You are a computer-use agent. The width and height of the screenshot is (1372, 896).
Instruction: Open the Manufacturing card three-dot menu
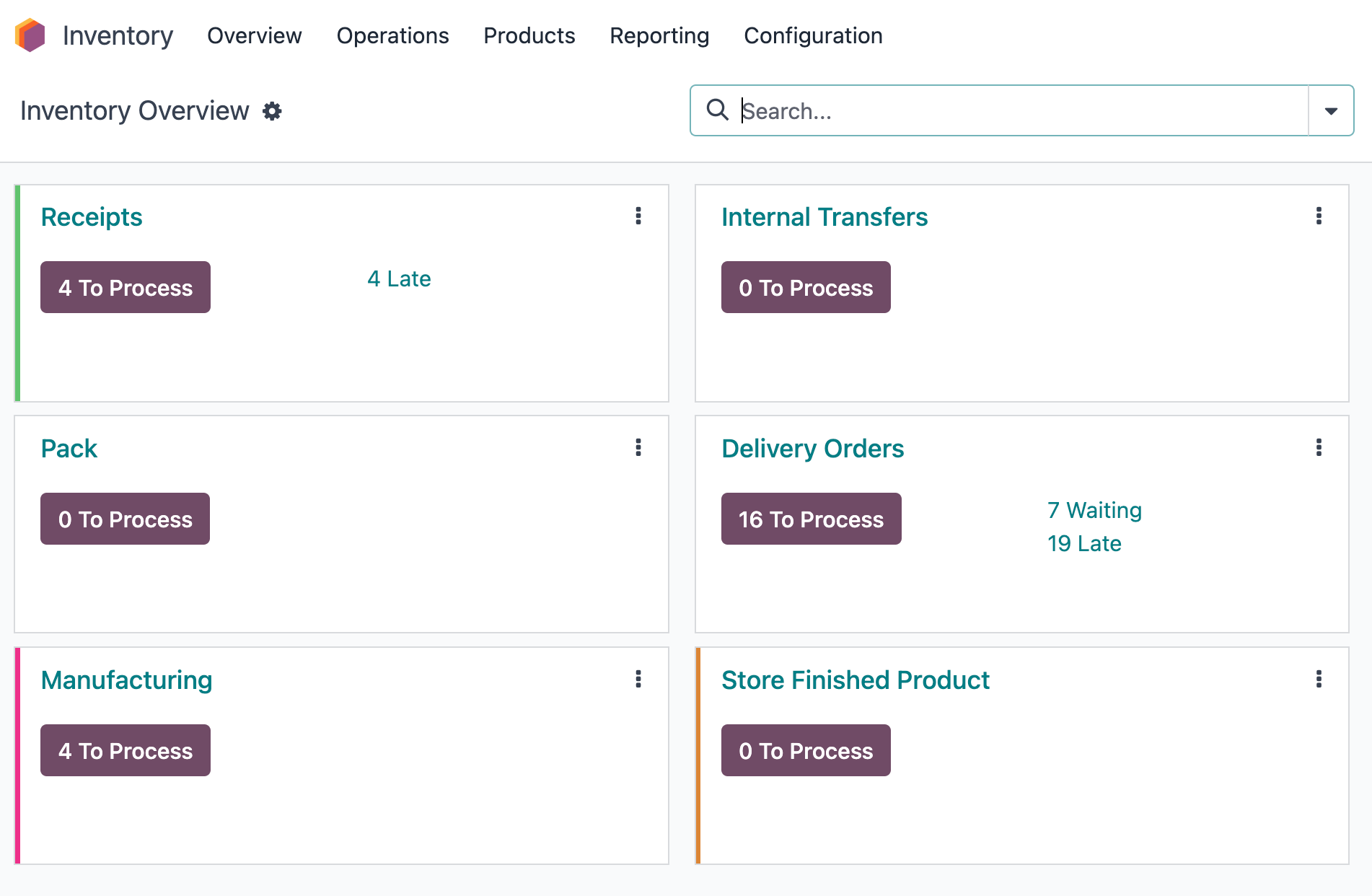coord(638,679)
